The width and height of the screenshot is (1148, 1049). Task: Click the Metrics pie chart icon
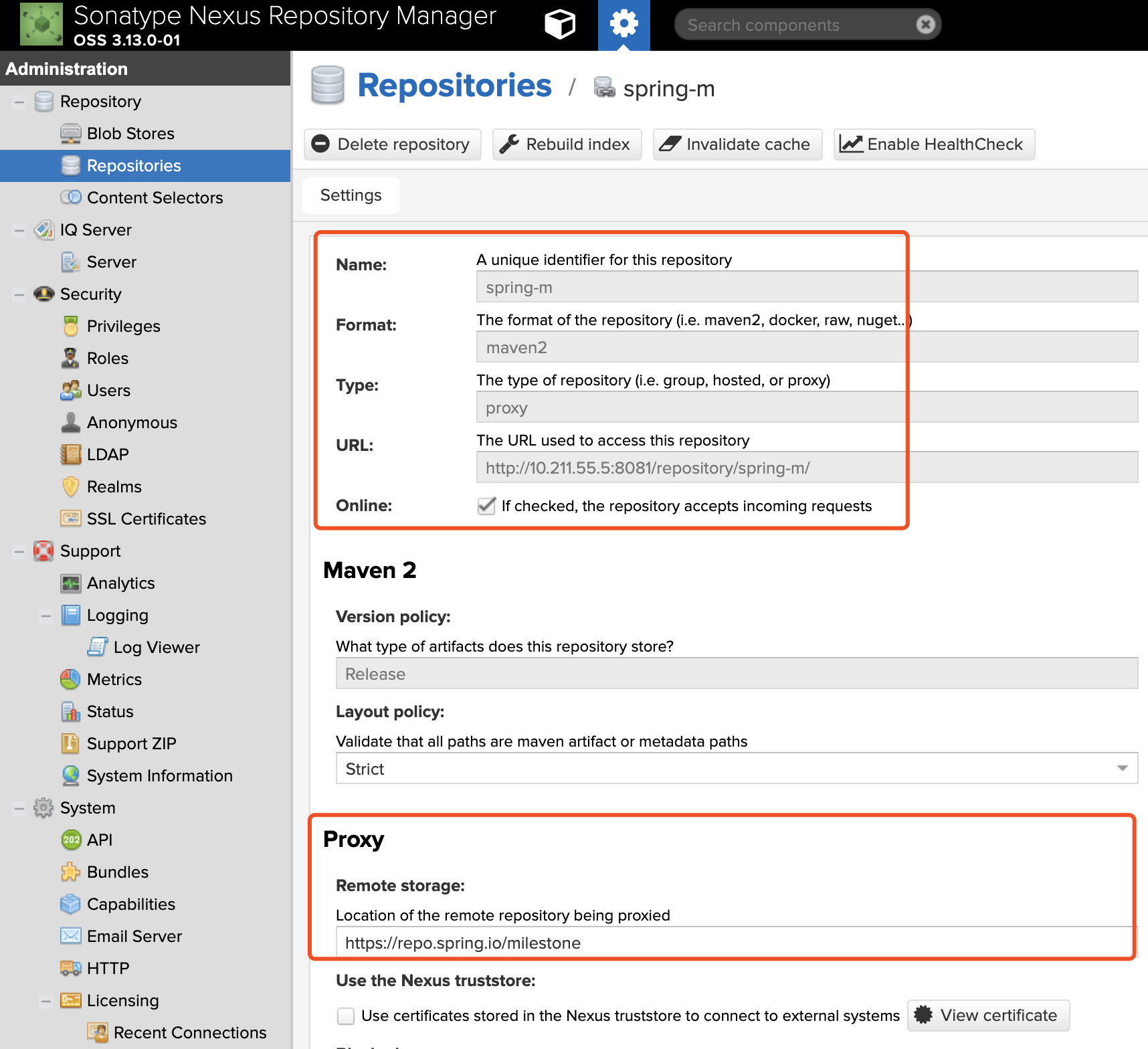click(x=70, y=680)
